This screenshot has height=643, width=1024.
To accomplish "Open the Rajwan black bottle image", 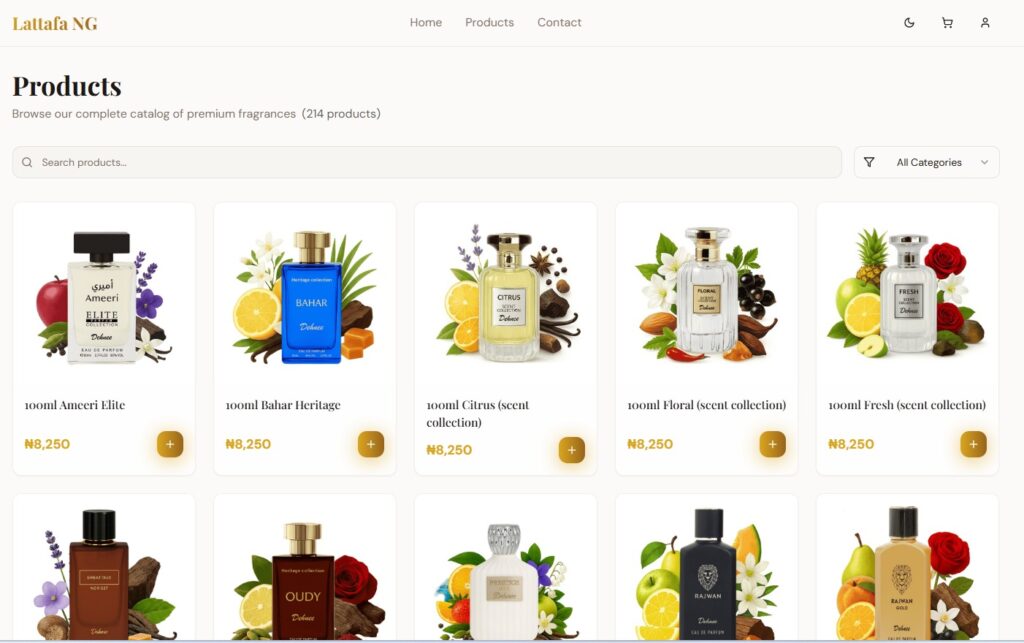I will 707,574.
